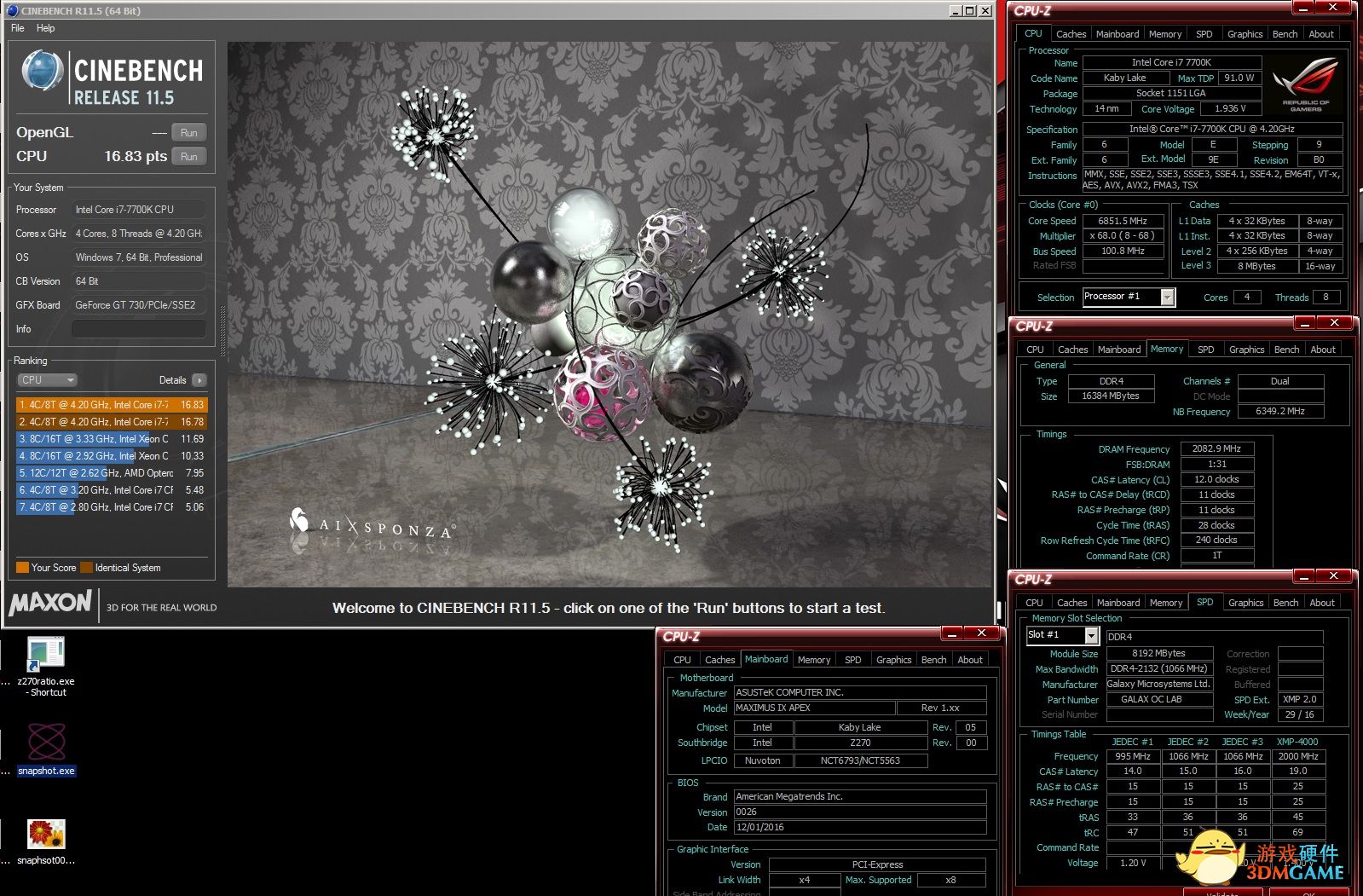Run the CPU benchmark test
Screen dimensions: 1363x896
click(189, 157)
